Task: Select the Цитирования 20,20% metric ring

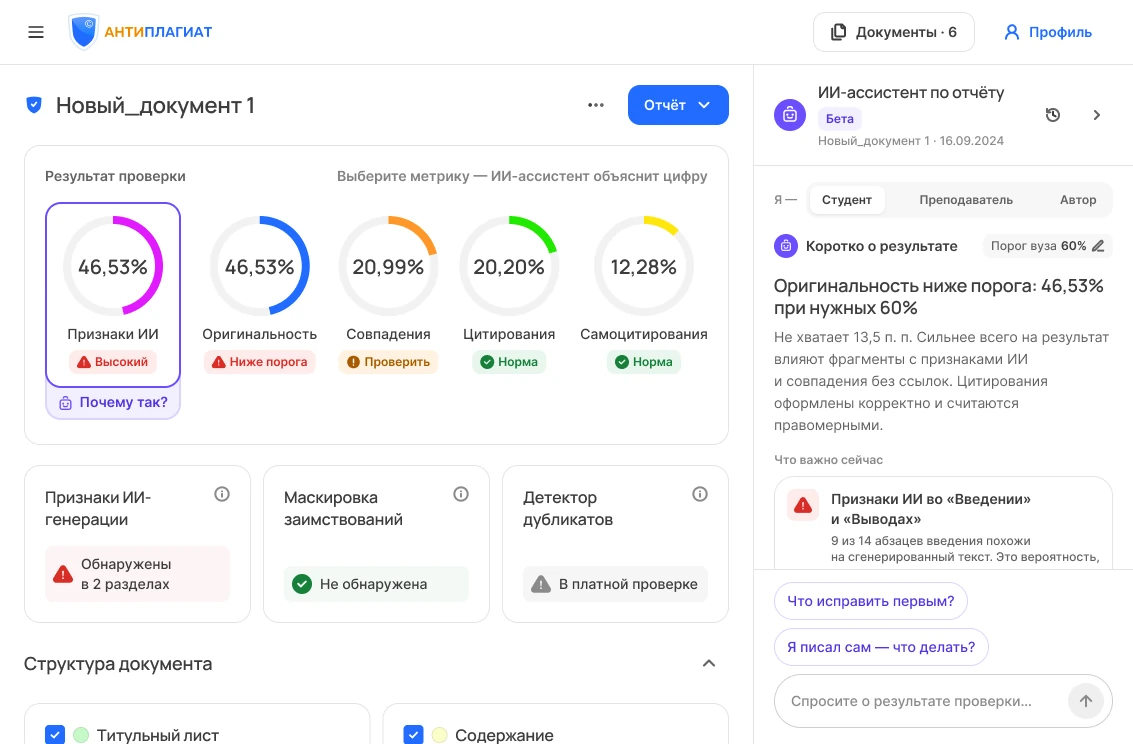Action: 509,266
